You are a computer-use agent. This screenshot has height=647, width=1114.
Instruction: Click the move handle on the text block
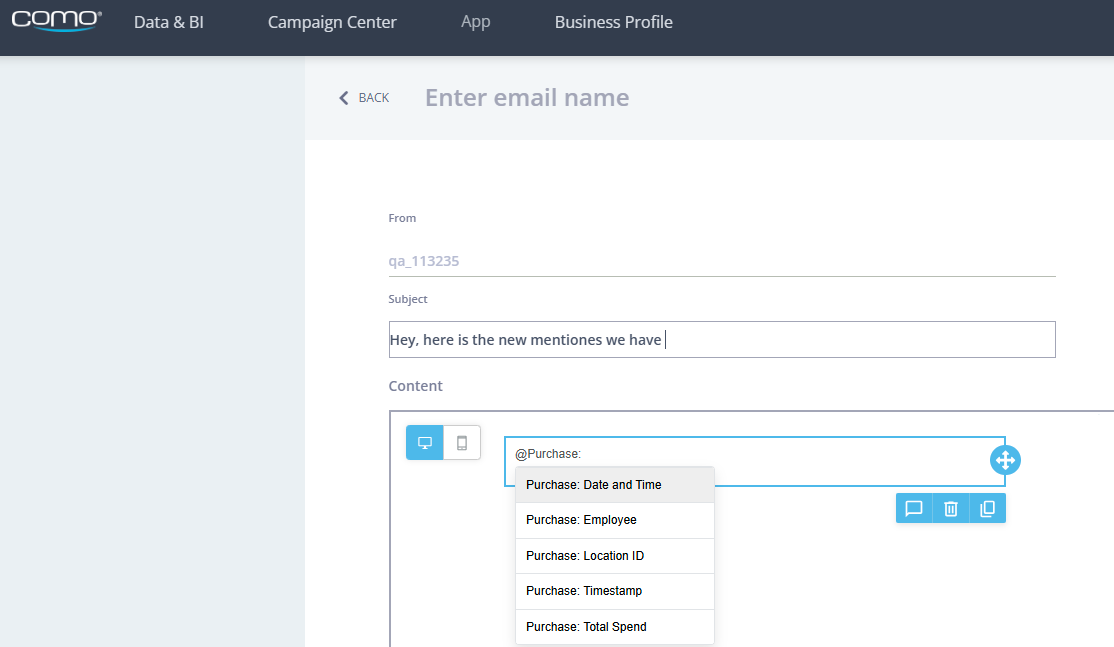(x=1005, y=460)
